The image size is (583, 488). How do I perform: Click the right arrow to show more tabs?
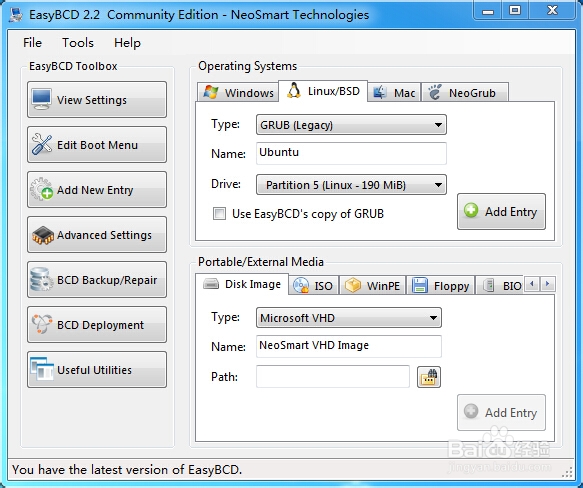547,284
